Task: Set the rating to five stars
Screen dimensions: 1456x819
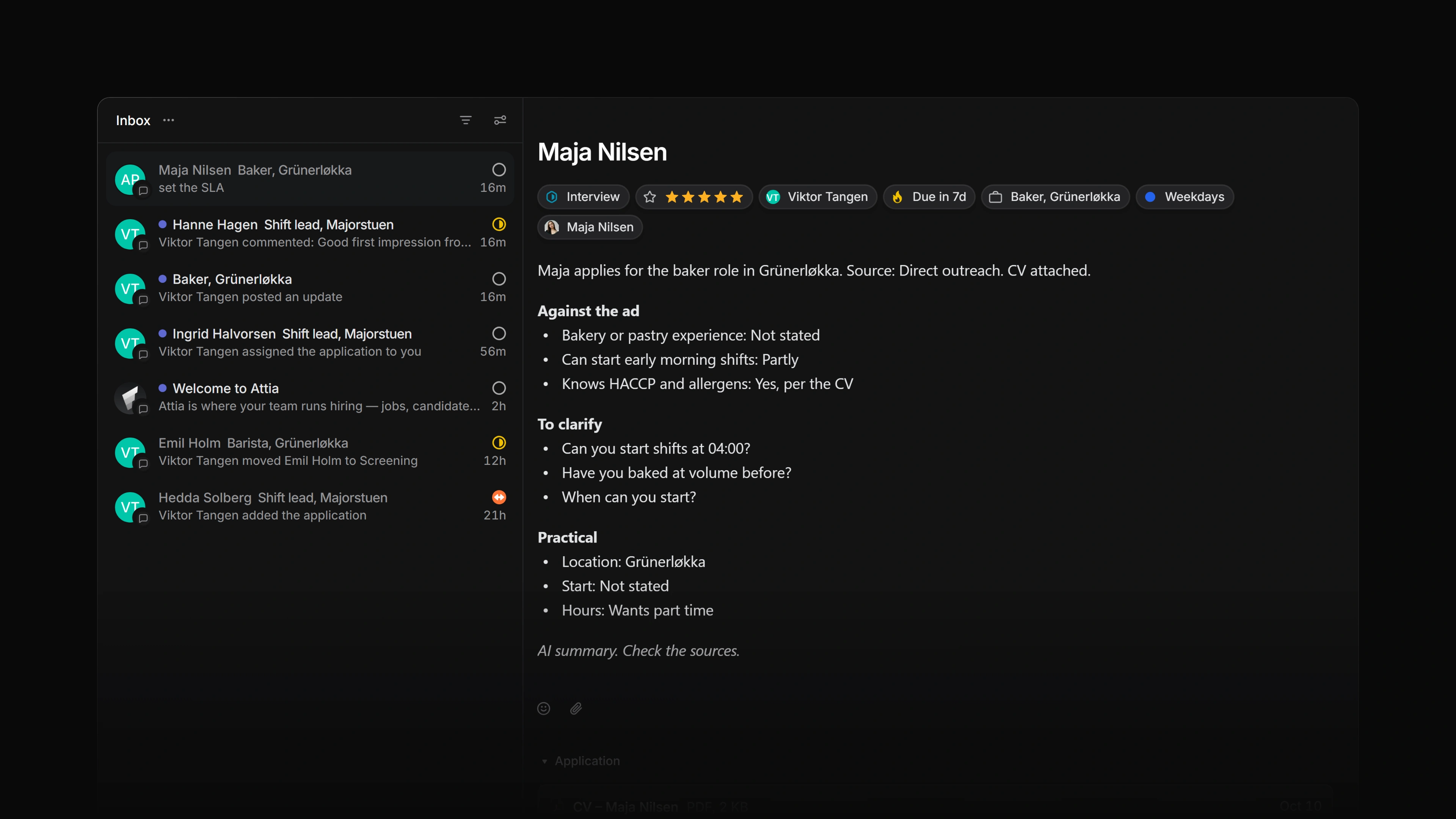Action: (736, 197)
